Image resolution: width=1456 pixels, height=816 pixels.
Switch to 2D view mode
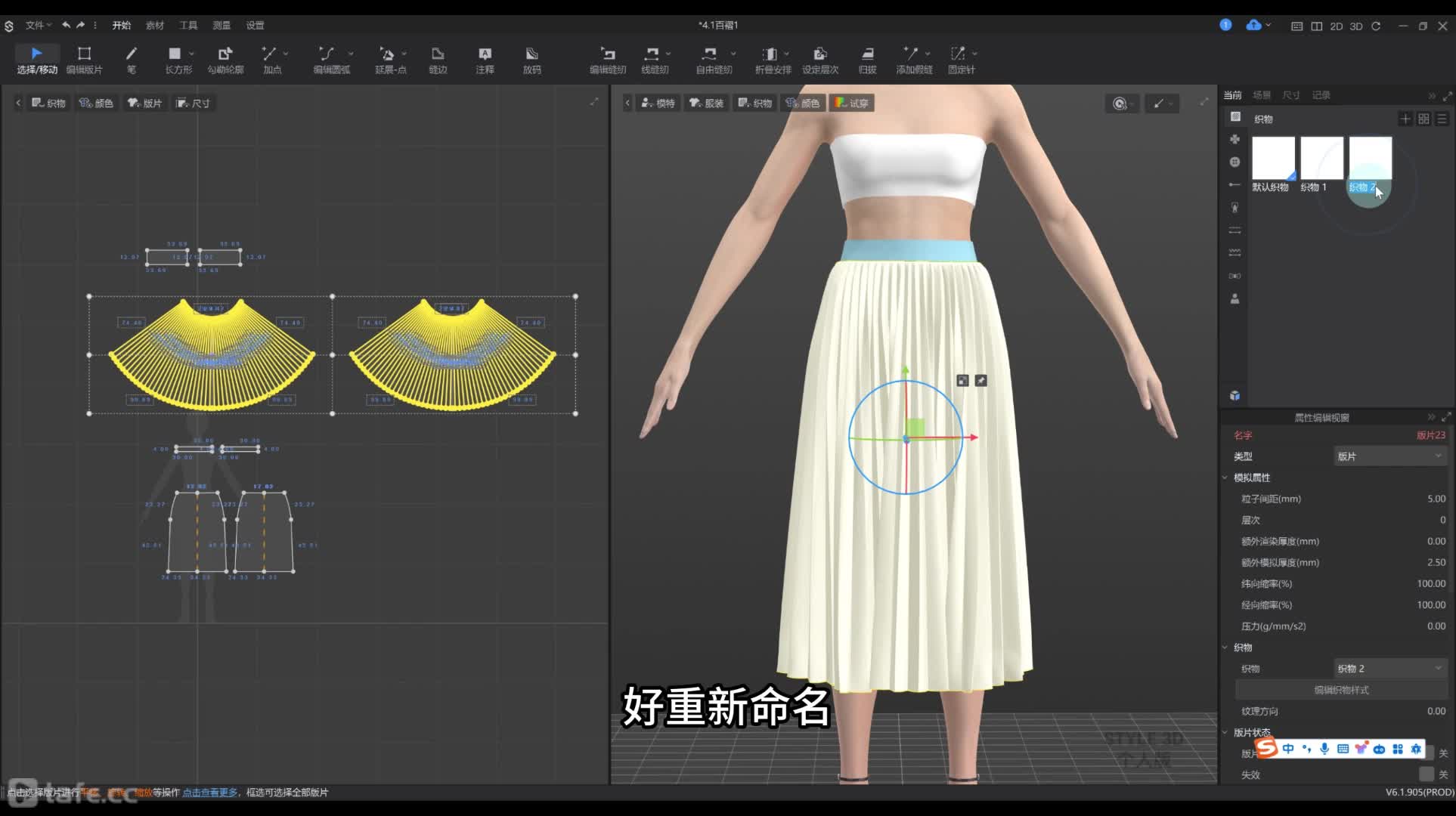pos(1337,26)
